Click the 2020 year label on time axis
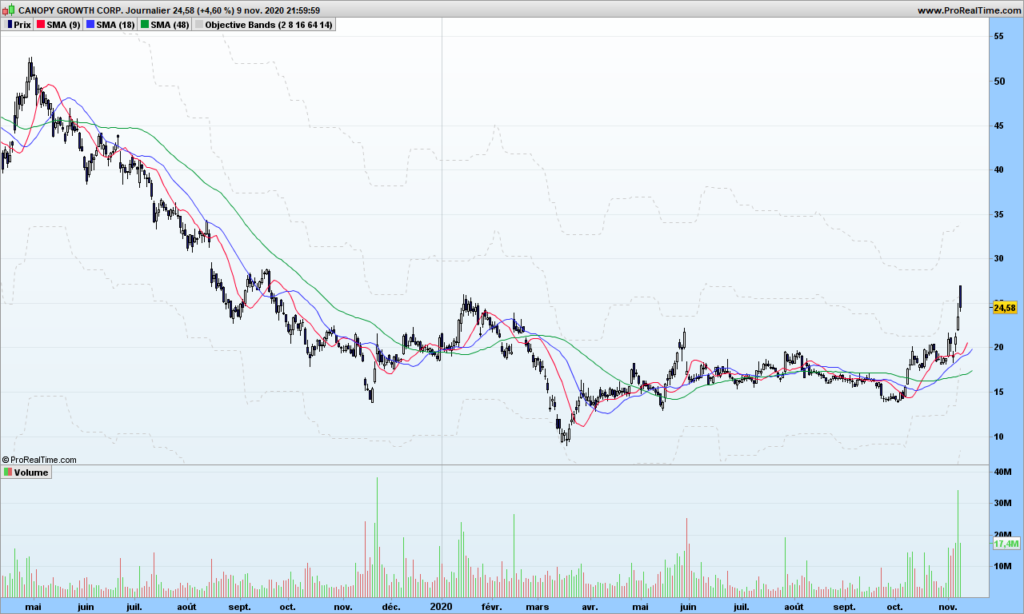 coord(441,607)
